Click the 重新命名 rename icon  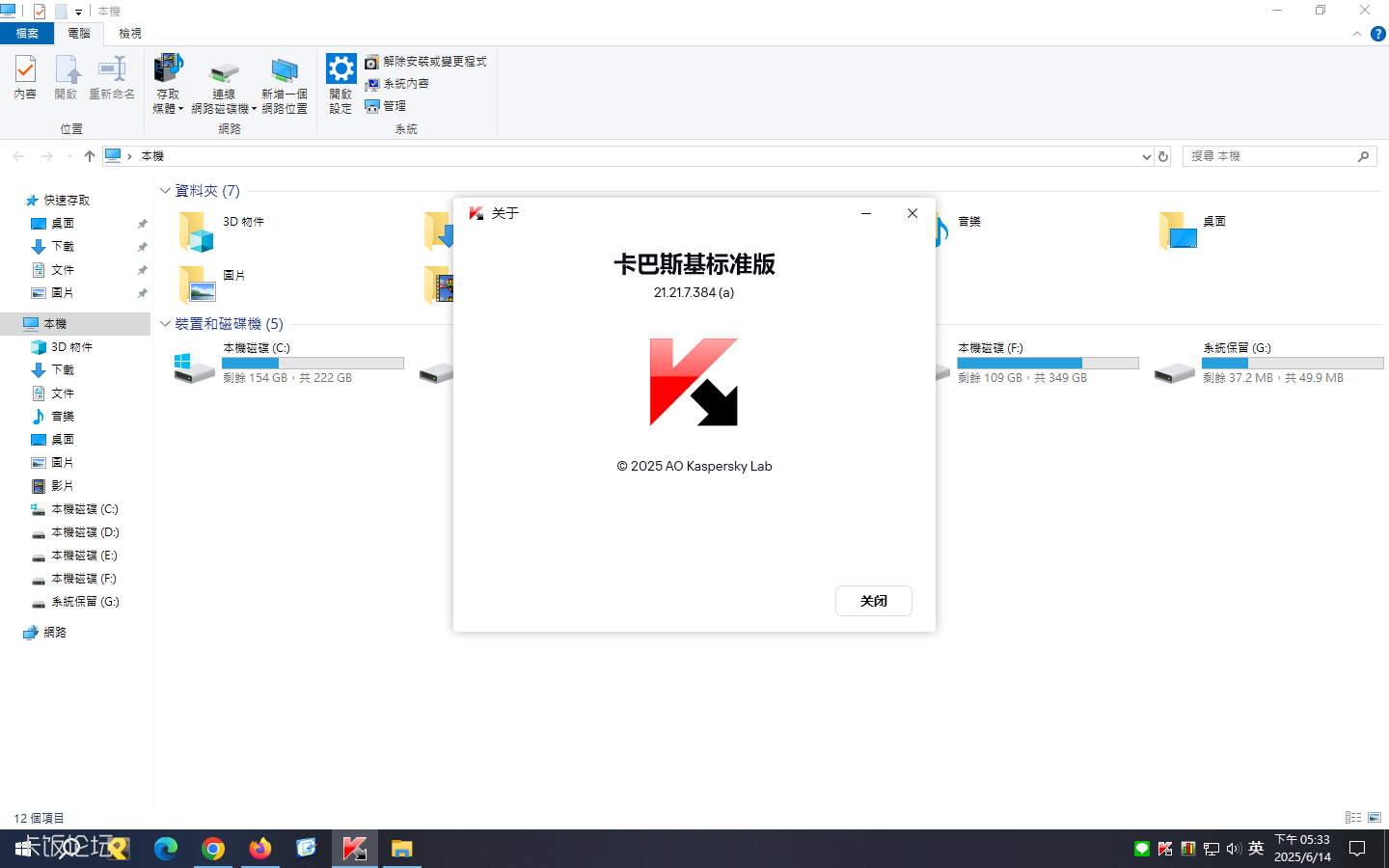click(x=112, y=77)
